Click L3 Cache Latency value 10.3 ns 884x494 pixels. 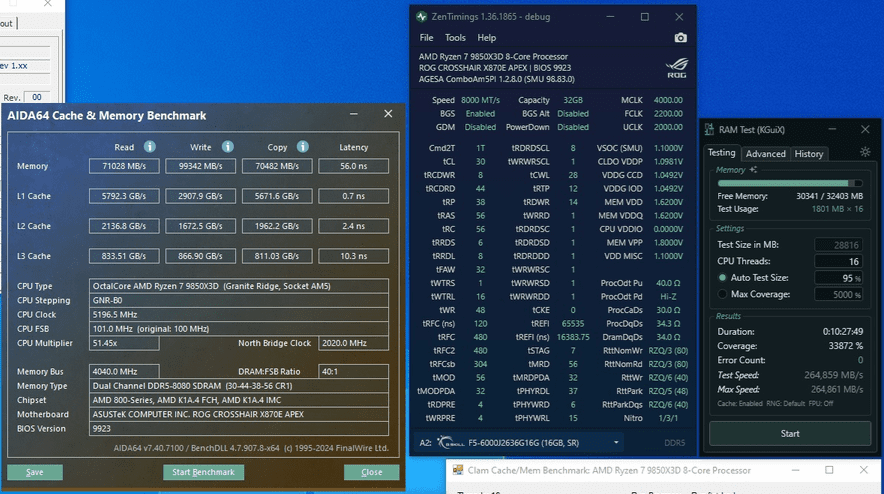353,255
